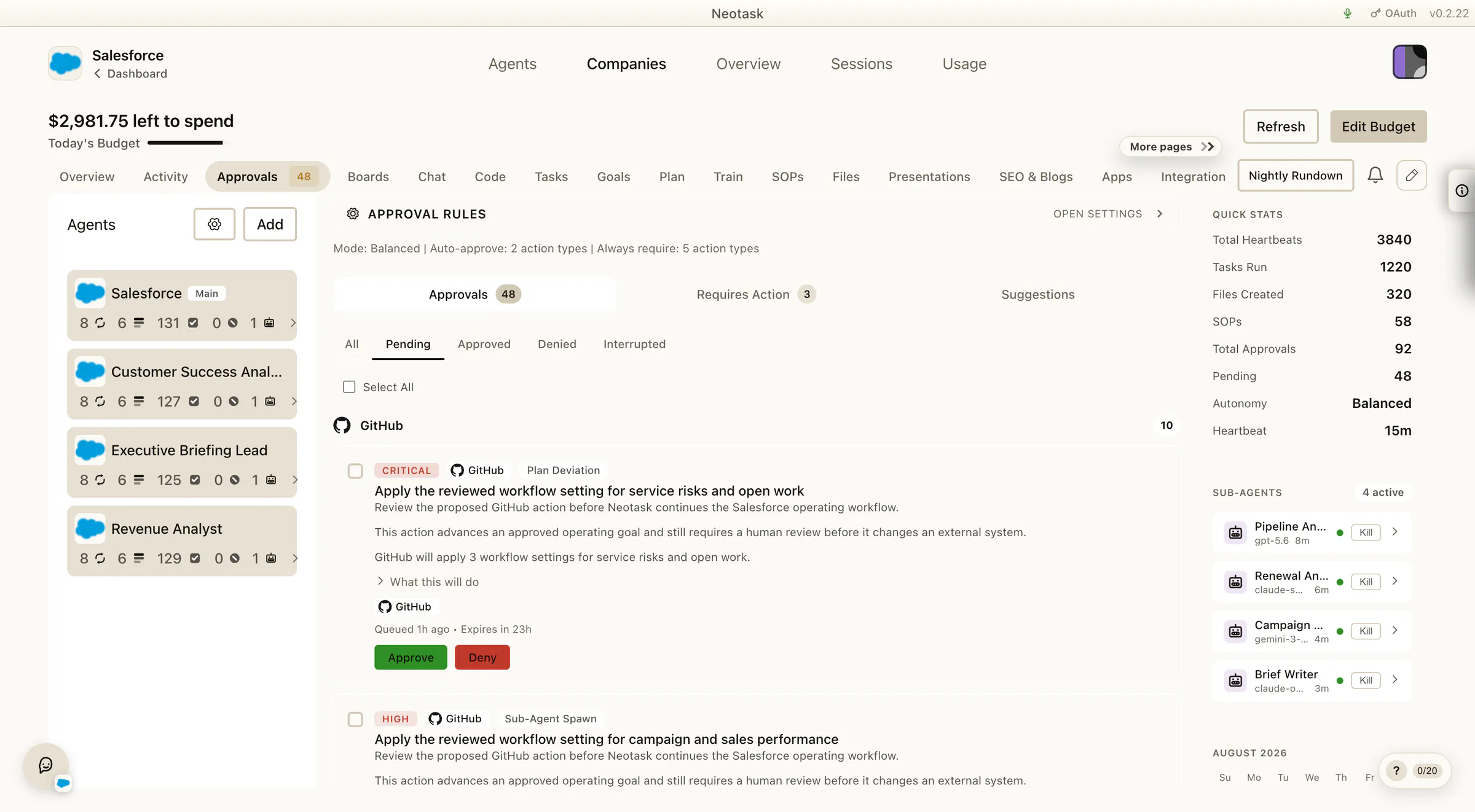Image resolution: width=1475 pixels, height=812 pixels.
Task: Add a new agent
Action: coord(270,224)
